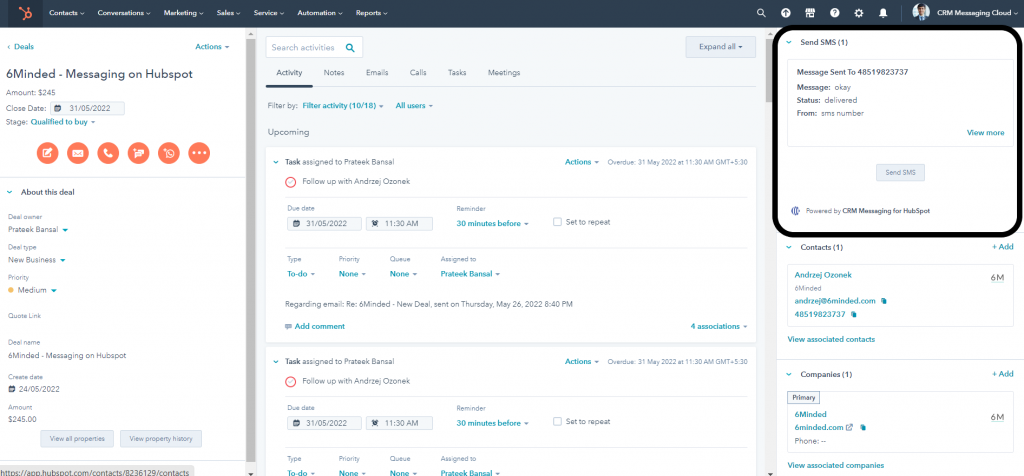Click the marketplace icon in top navigation

pos(810,13)
